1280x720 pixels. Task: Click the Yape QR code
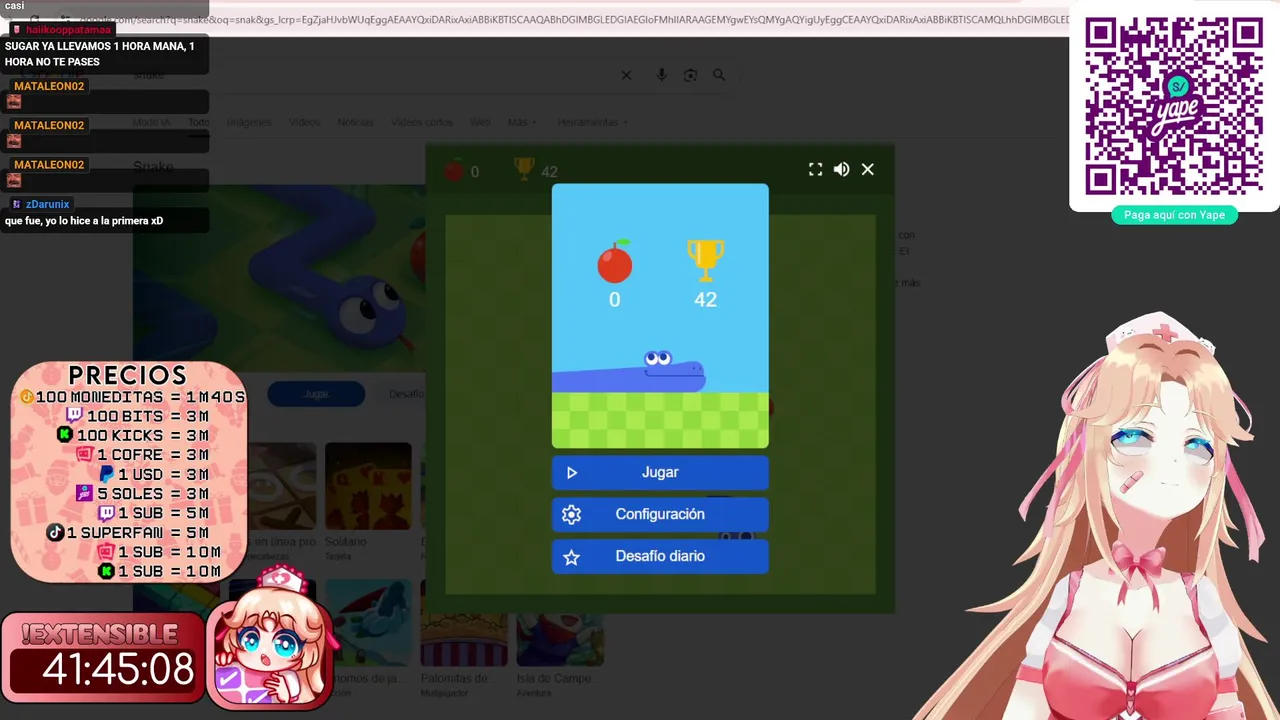1174,106
